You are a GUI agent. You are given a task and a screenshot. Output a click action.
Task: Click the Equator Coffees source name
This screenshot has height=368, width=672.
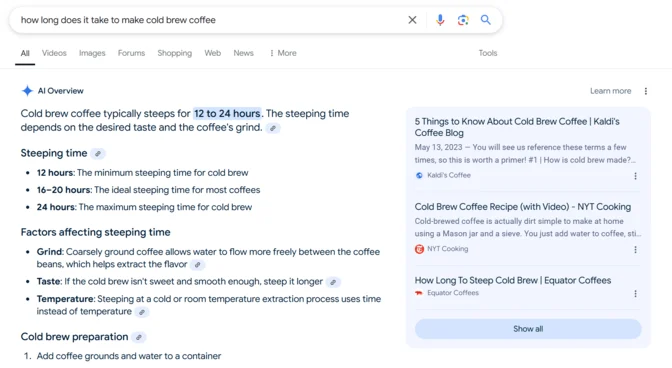[453, 293]
